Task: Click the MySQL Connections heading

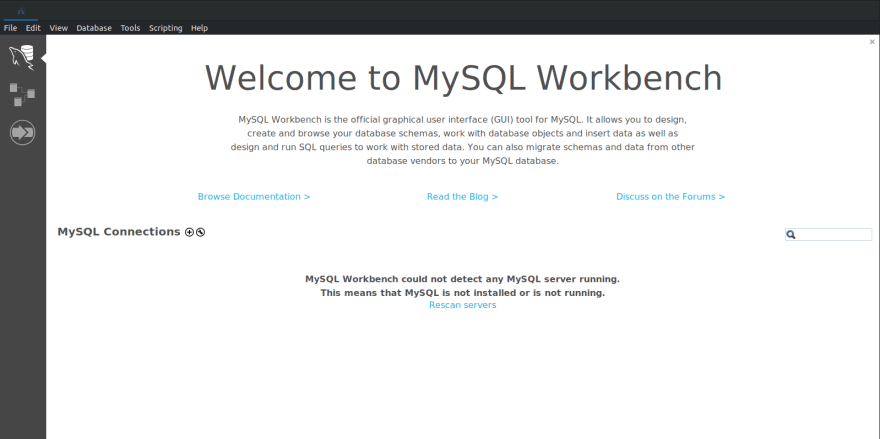Action: [118, 232]
